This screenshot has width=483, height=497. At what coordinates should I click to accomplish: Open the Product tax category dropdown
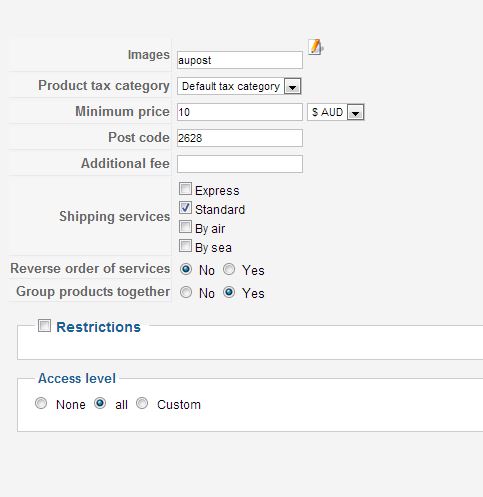click(x=239, y=86)
